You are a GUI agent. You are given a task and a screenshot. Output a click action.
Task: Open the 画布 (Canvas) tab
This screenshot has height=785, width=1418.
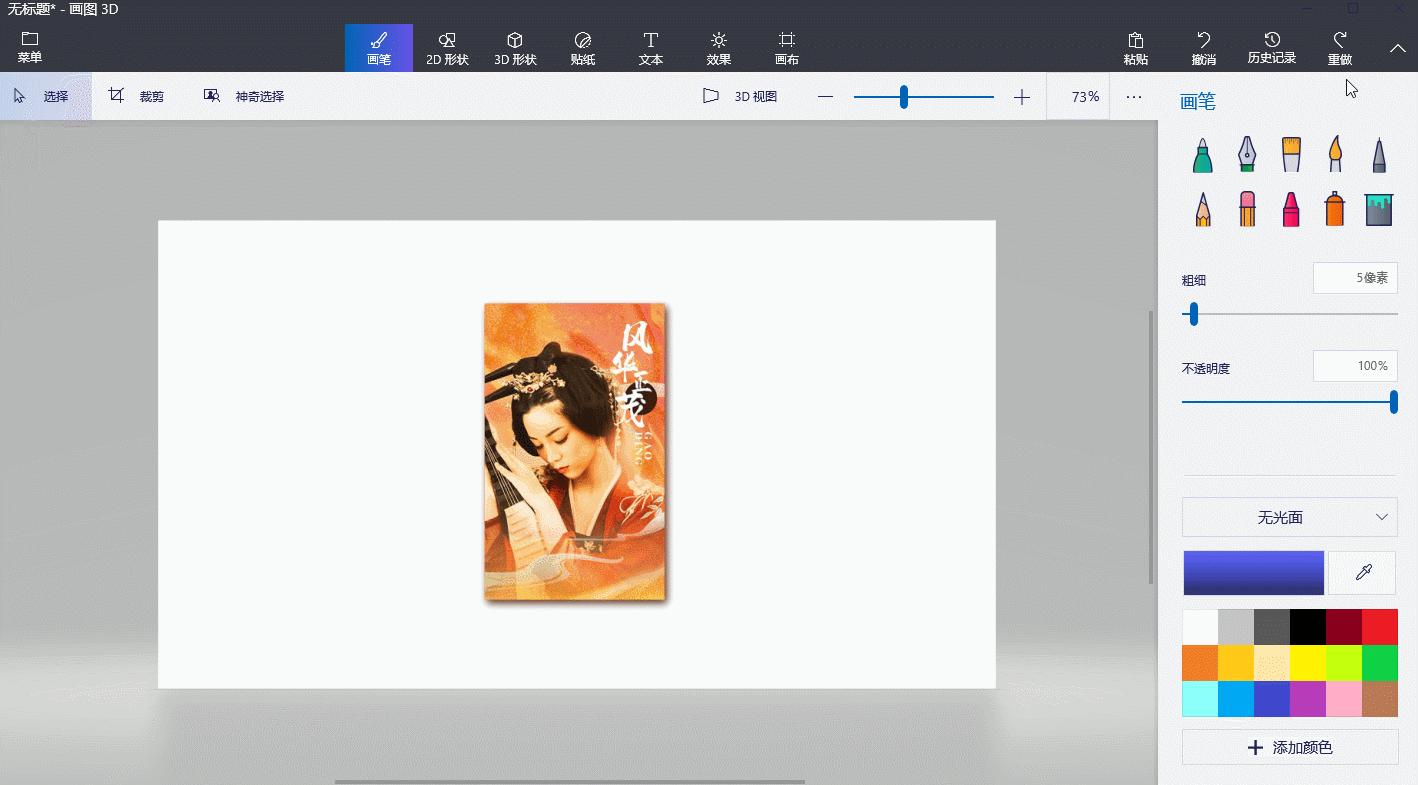[787, 48]
